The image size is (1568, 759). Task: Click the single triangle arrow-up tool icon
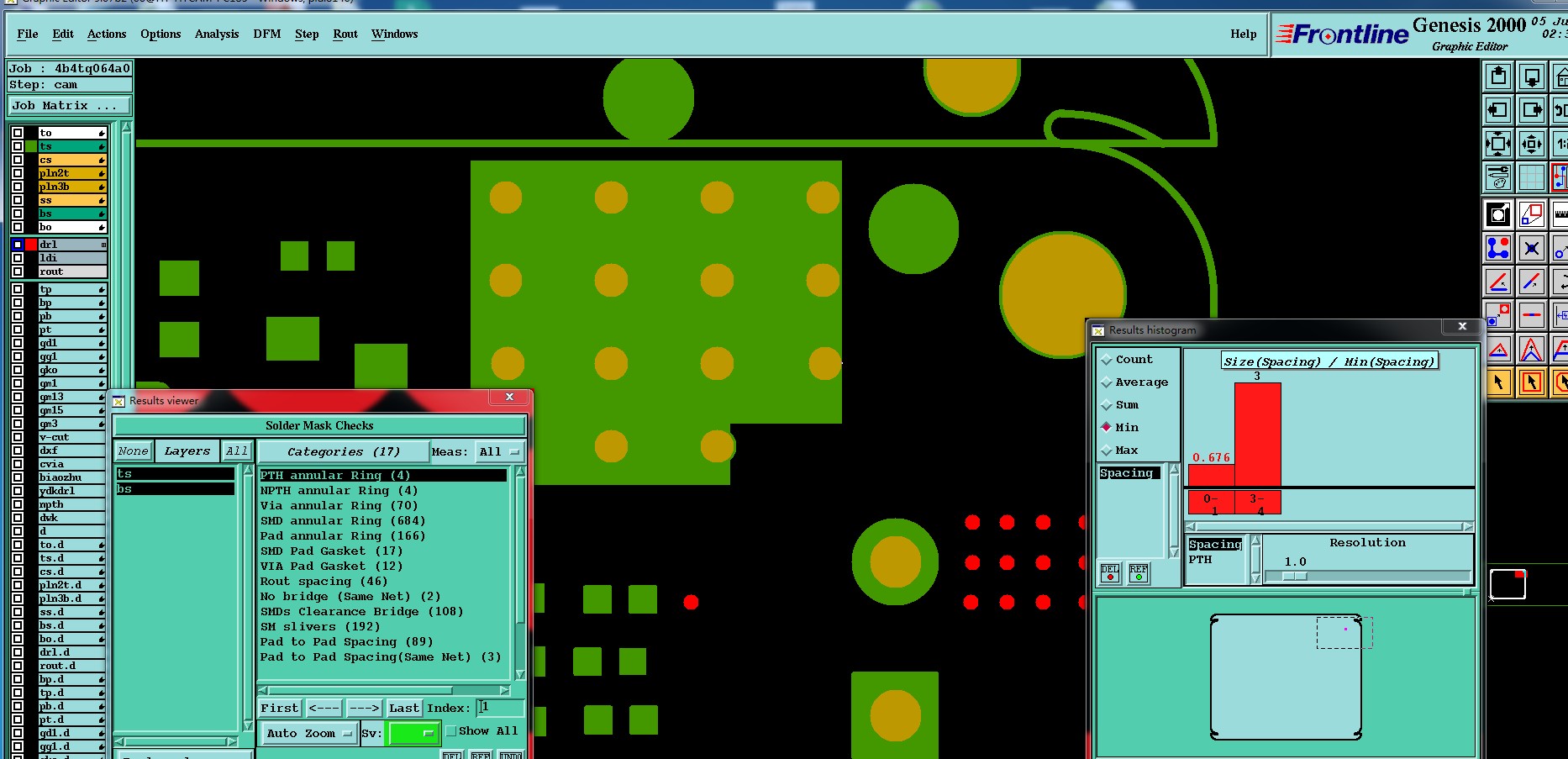click(1498, 349)
